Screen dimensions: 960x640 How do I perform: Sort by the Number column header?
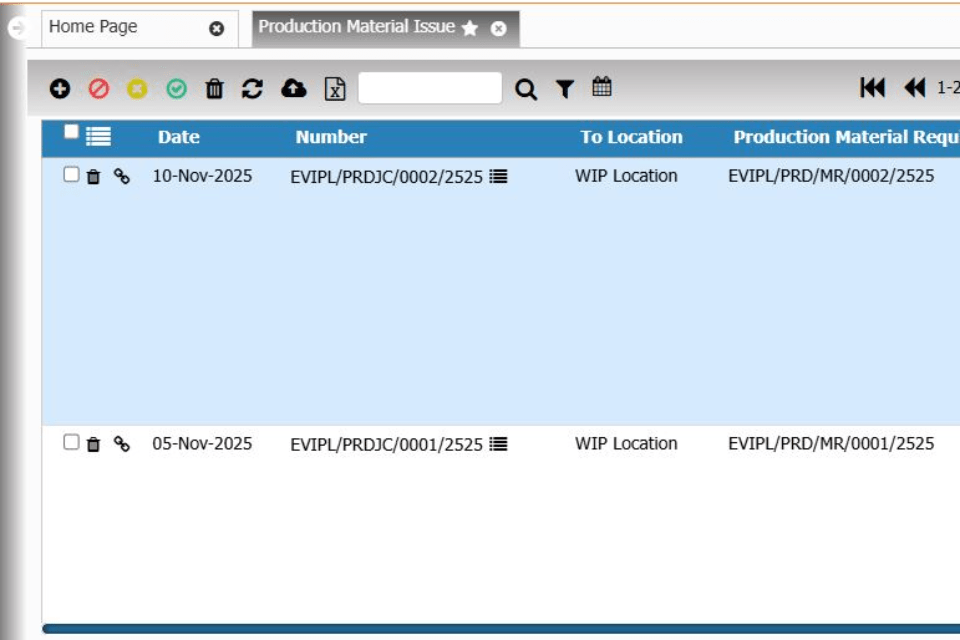click(331, 137)
